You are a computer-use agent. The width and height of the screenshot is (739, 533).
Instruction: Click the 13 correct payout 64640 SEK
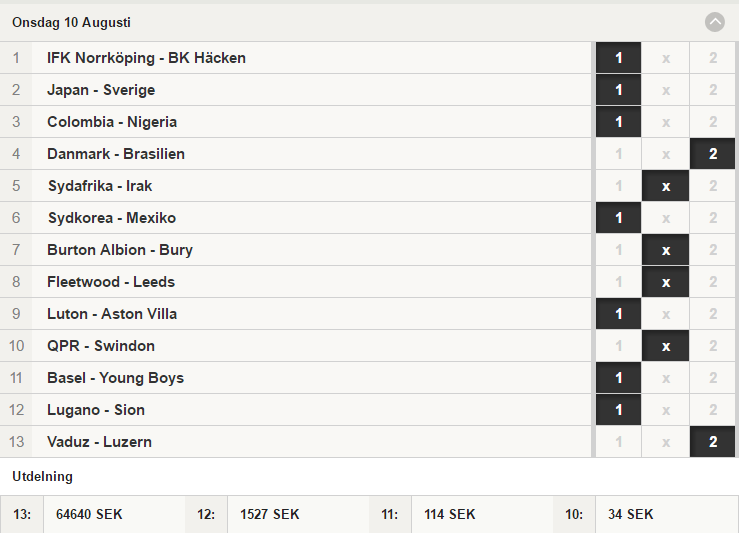click(89, 514)
